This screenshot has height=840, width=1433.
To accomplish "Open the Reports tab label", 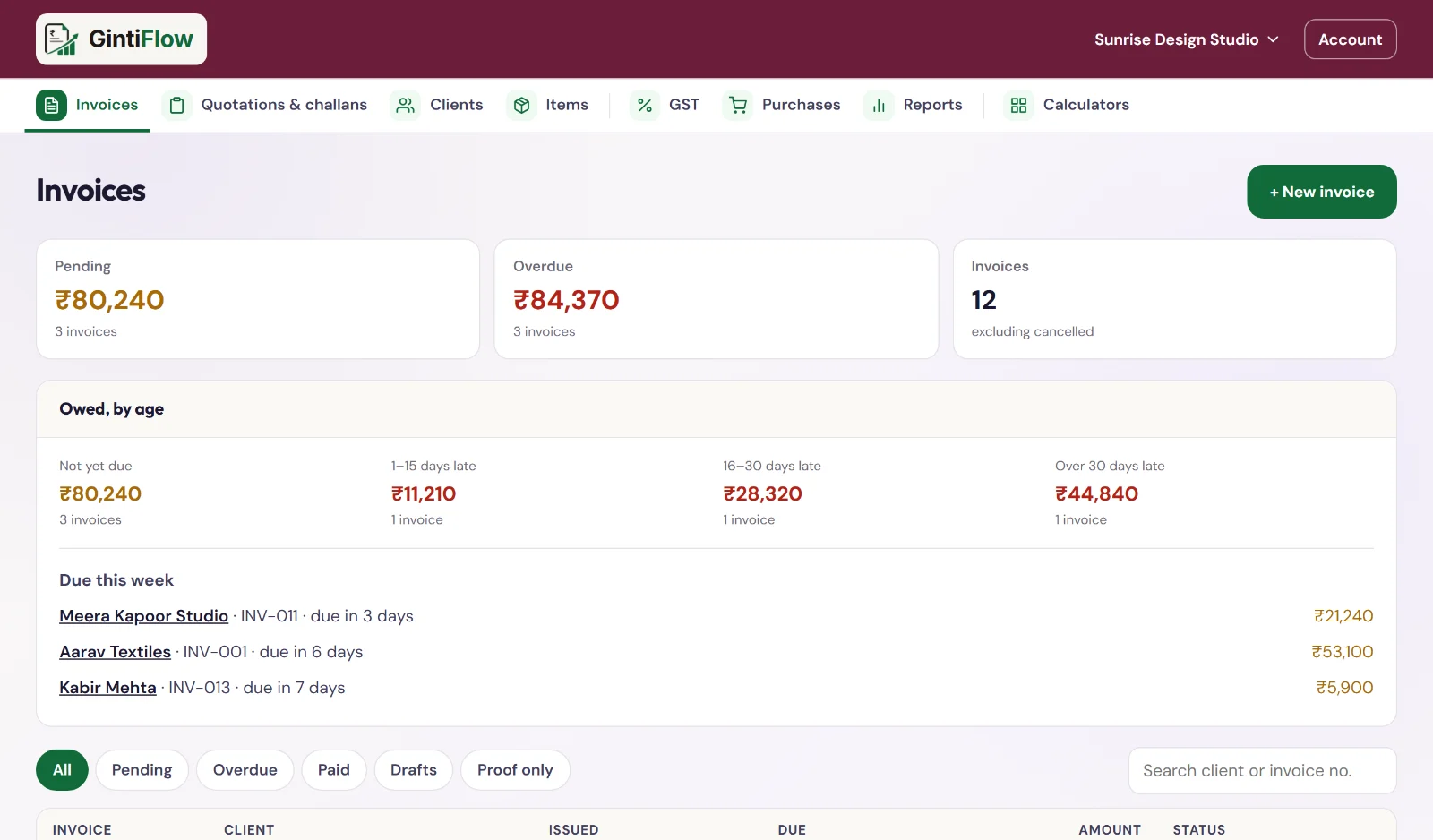I will click(932, 105).
